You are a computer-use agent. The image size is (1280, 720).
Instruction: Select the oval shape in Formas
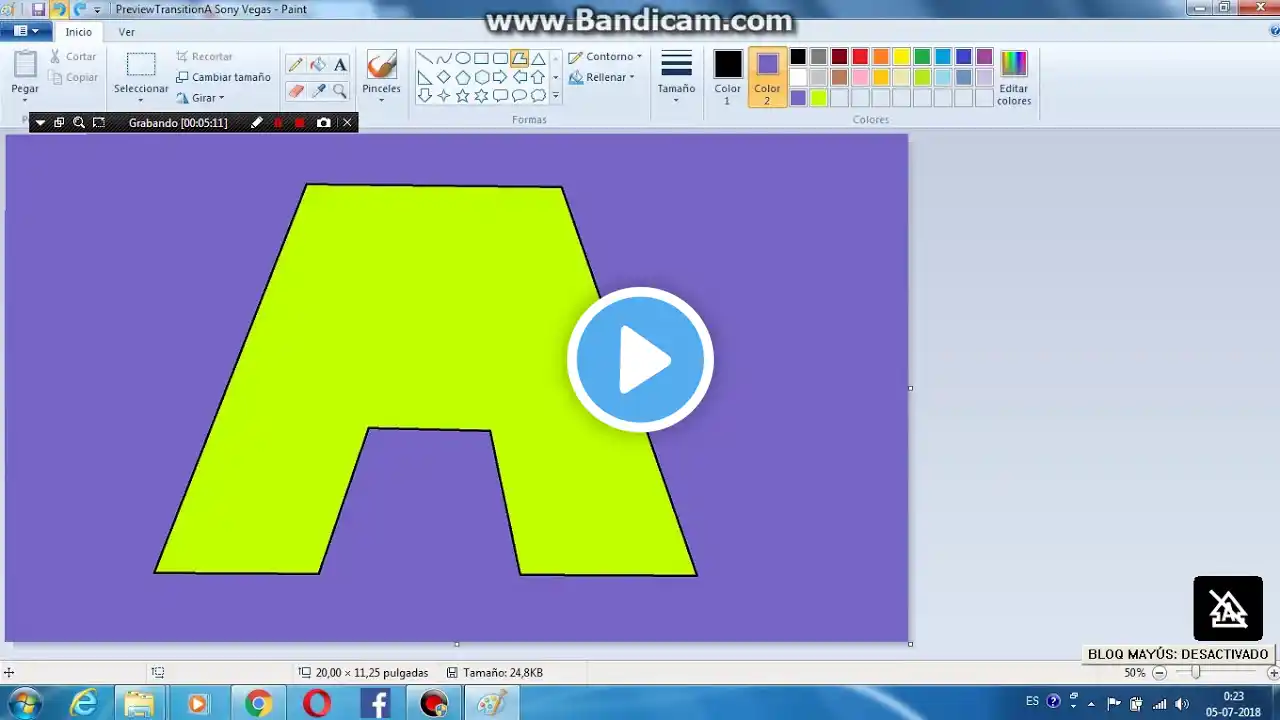[462, 59]
